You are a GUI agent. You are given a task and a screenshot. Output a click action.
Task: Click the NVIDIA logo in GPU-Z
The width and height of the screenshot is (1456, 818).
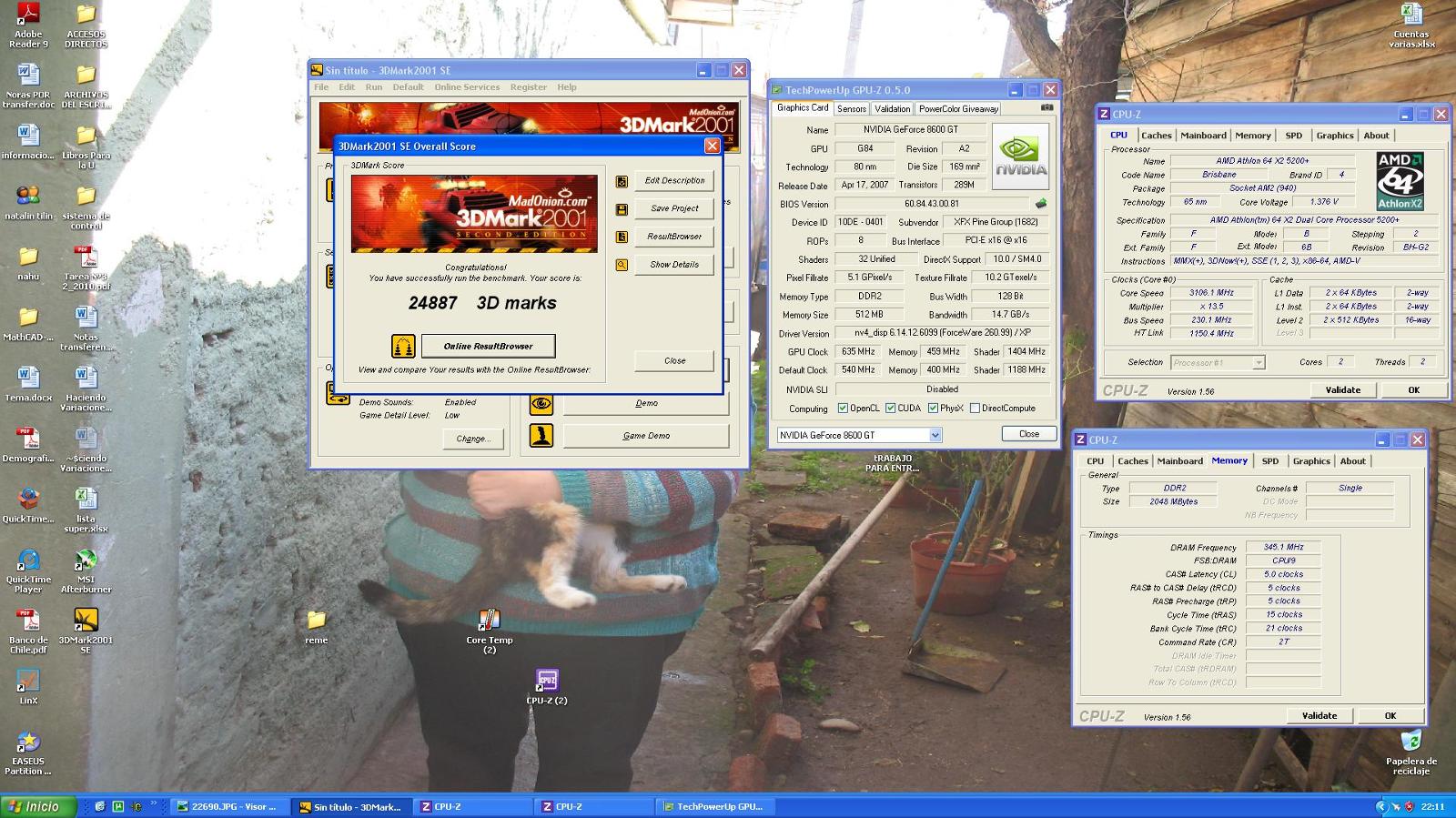coord(1020,157)
